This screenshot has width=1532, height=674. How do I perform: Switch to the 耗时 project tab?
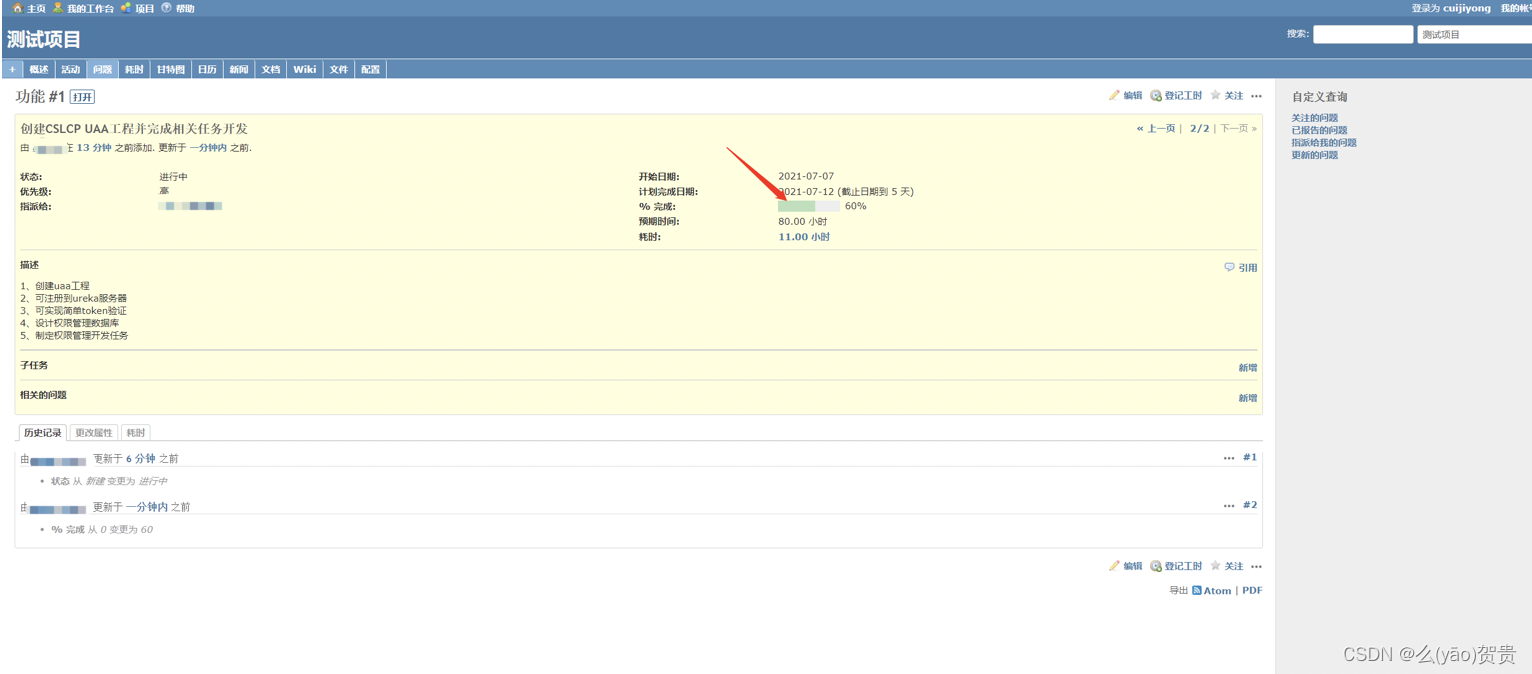pyautogui.click(x=134, y=69)
